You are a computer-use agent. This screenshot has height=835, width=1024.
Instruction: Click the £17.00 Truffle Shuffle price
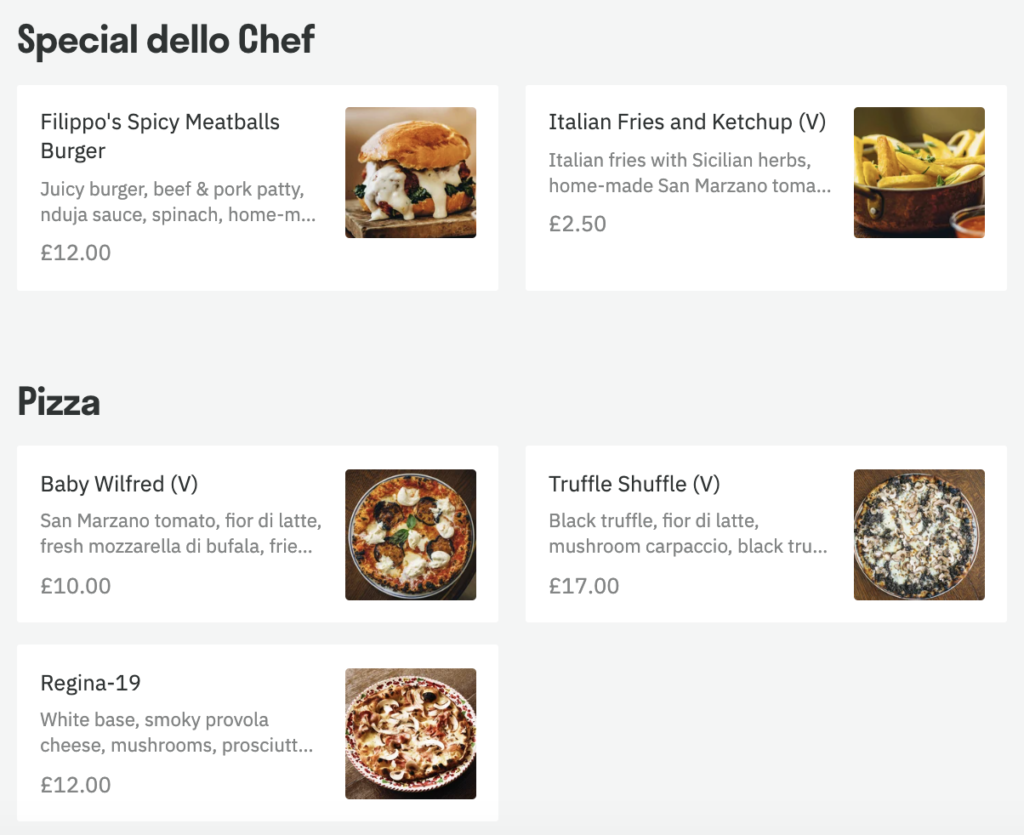point(584,586)
